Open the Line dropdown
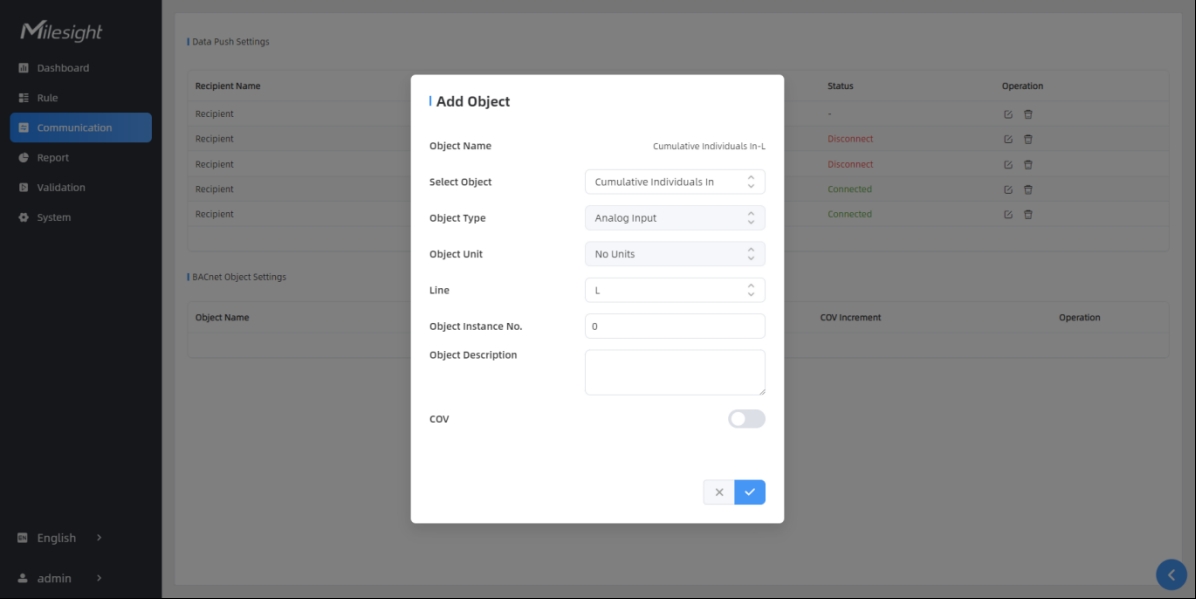 pos(674,290)
